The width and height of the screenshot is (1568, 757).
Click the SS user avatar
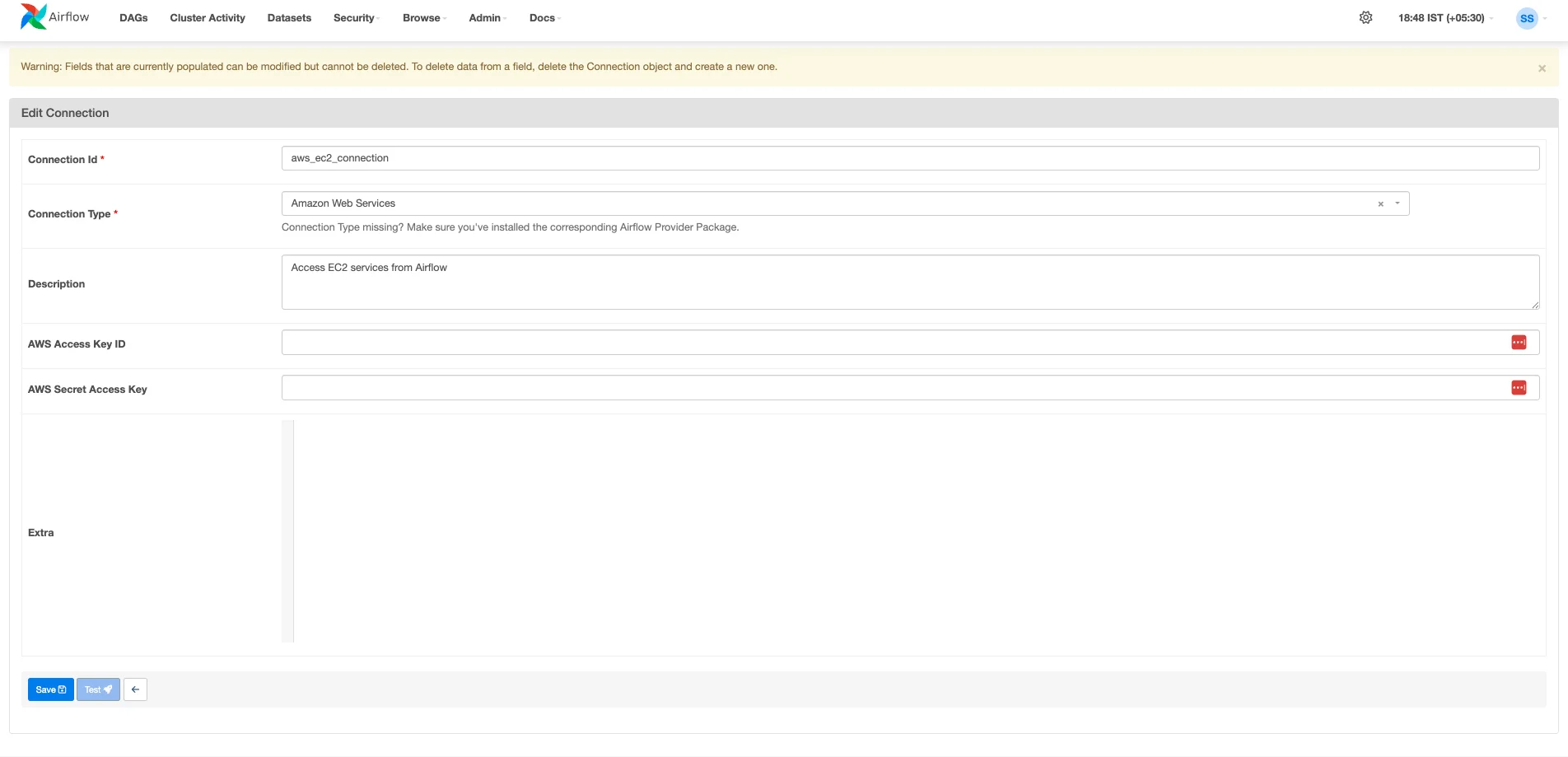(1526, 18)
